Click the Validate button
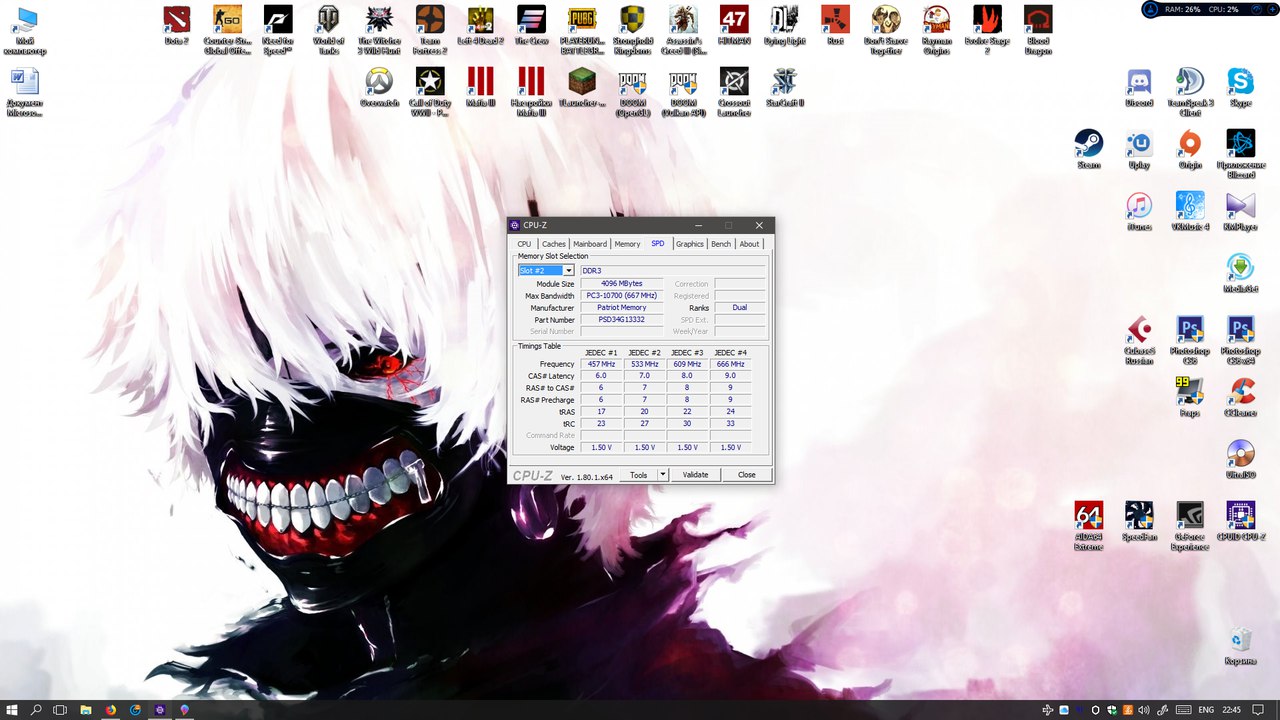The height and width of the screenshot is (720, 1280). click(695, 475)
